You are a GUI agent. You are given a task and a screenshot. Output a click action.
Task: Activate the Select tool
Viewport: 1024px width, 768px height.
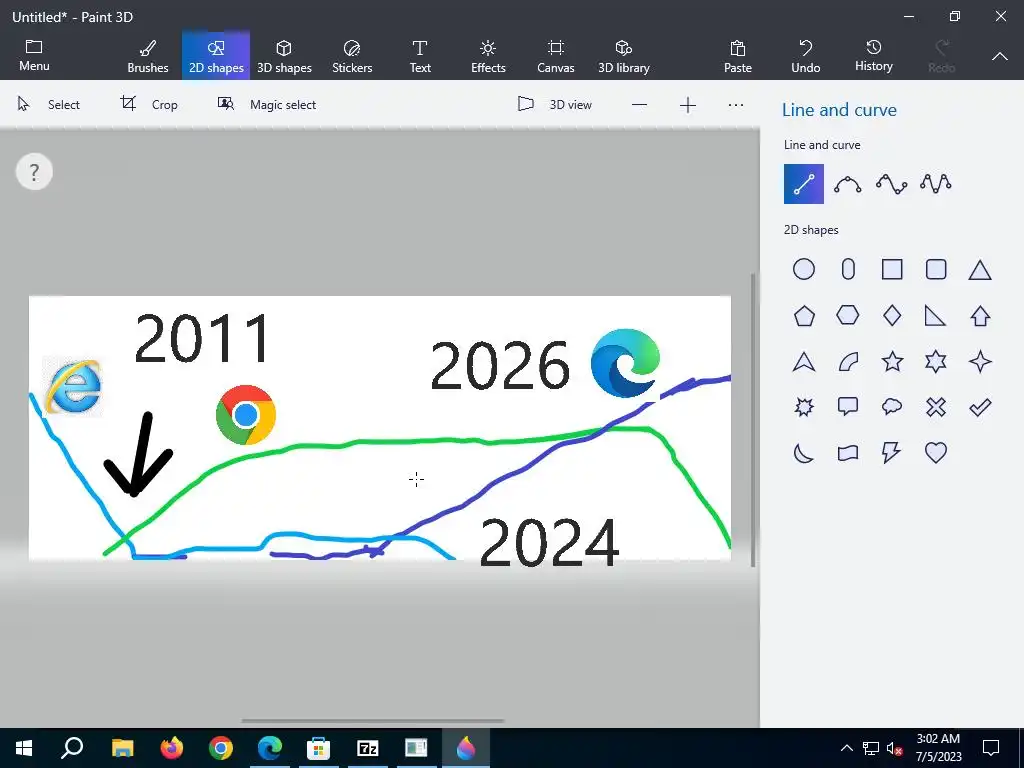point(48,104)
